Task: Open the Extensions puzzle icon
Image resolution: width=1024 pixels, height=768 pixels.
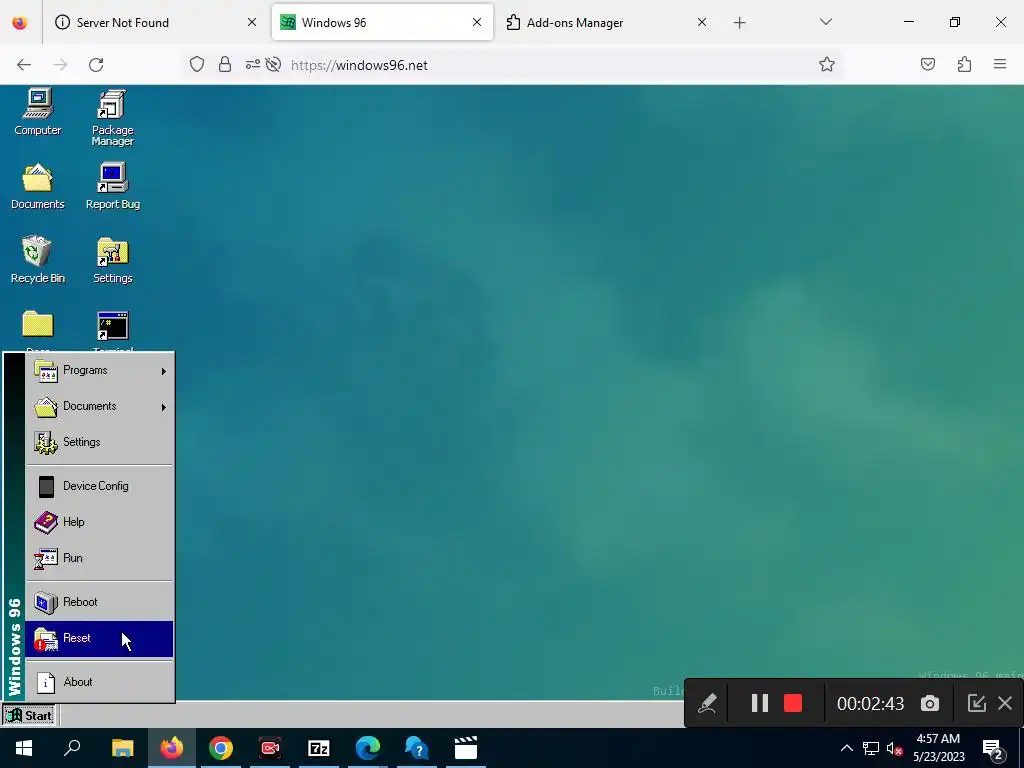Action: [x=964, y=64]
